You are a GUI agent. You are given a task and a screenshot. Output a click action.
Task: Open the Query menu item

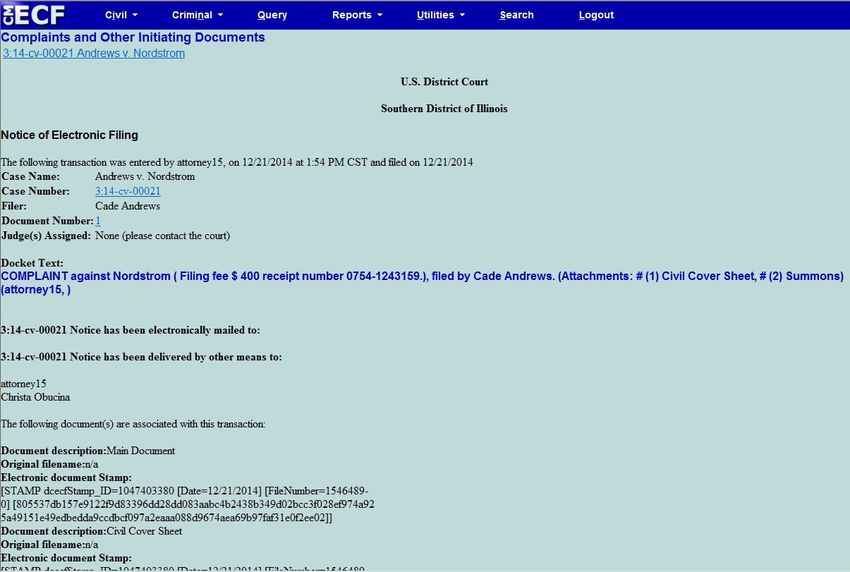click(x=272, y=15)
